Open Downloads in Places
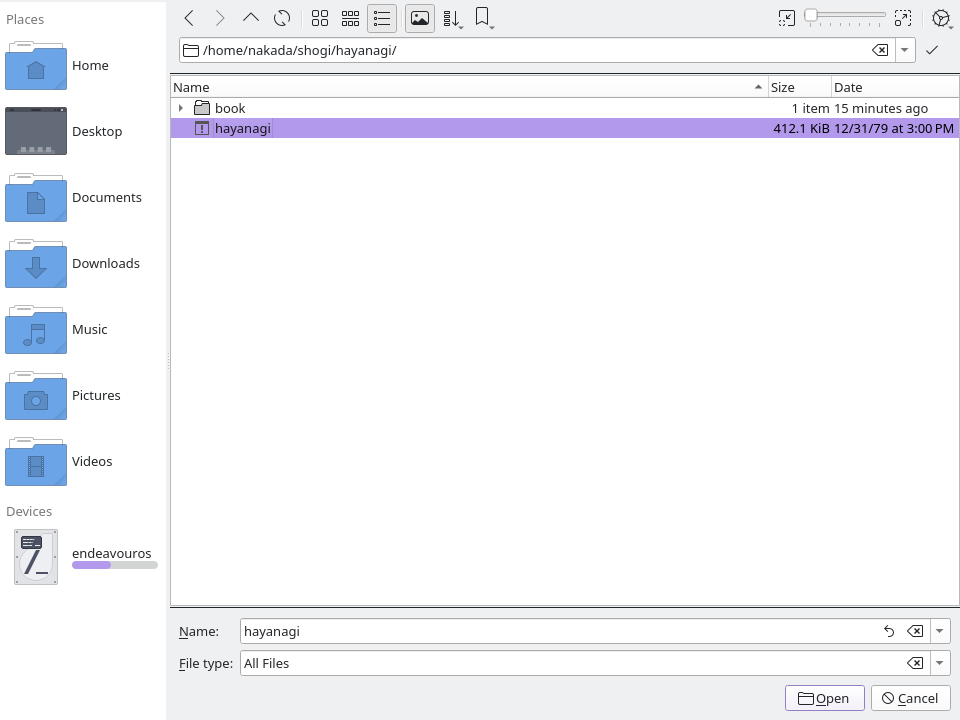This screenshot has height=720, width=960. coord(83,264)
